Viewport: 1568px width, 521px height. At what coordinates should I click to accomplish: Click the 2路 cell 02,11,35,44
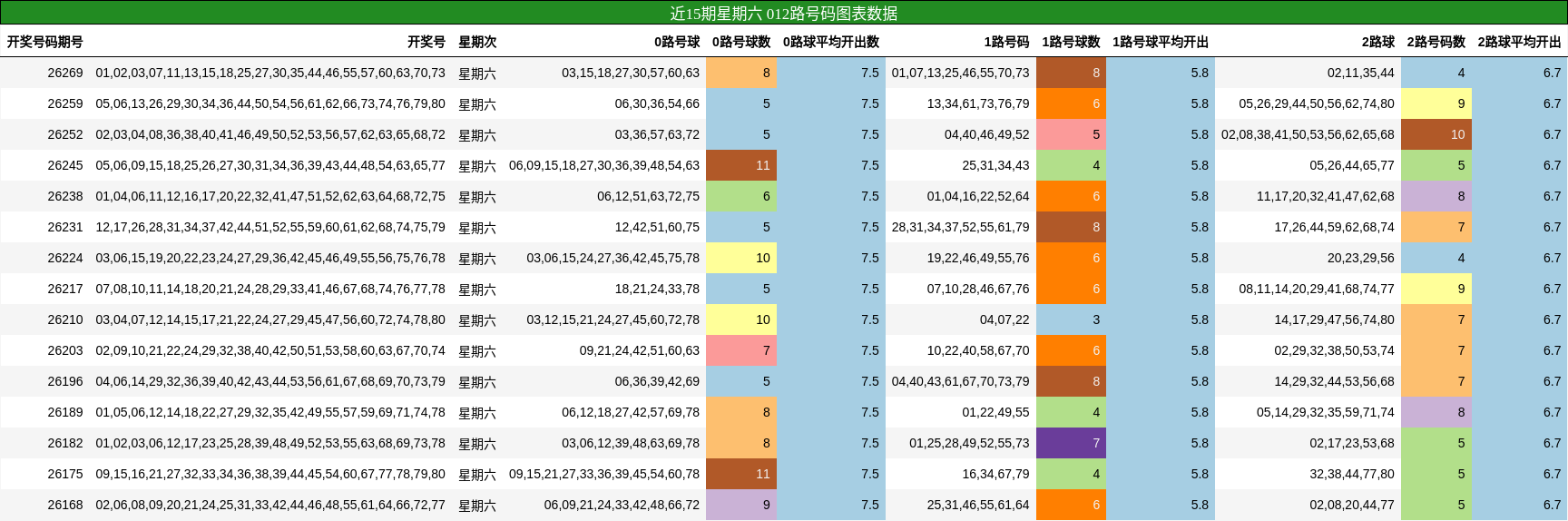(1361, 73)
